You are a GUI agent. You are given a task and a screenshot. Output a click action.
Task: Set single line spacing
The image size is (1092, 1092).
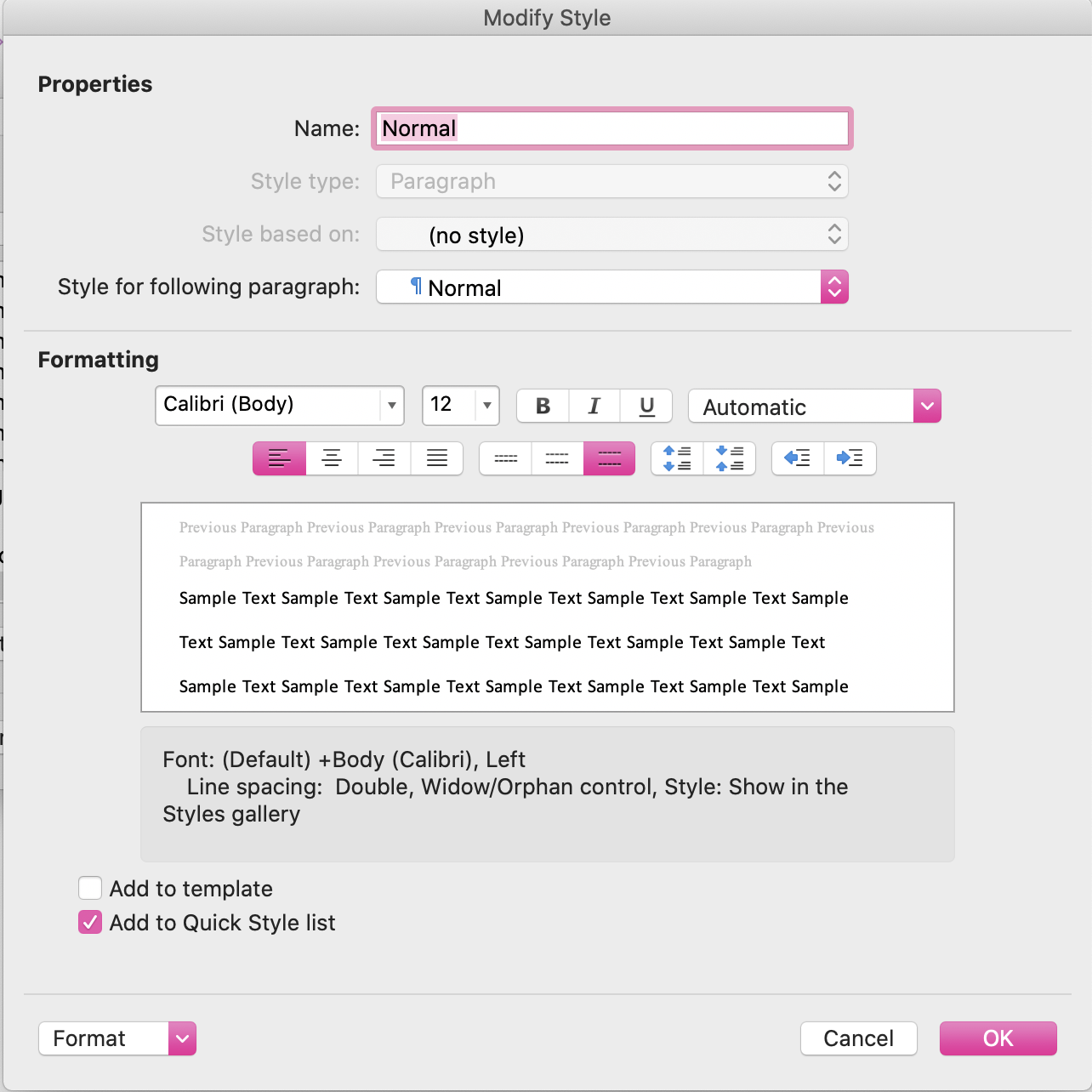[x=506, y=458]
